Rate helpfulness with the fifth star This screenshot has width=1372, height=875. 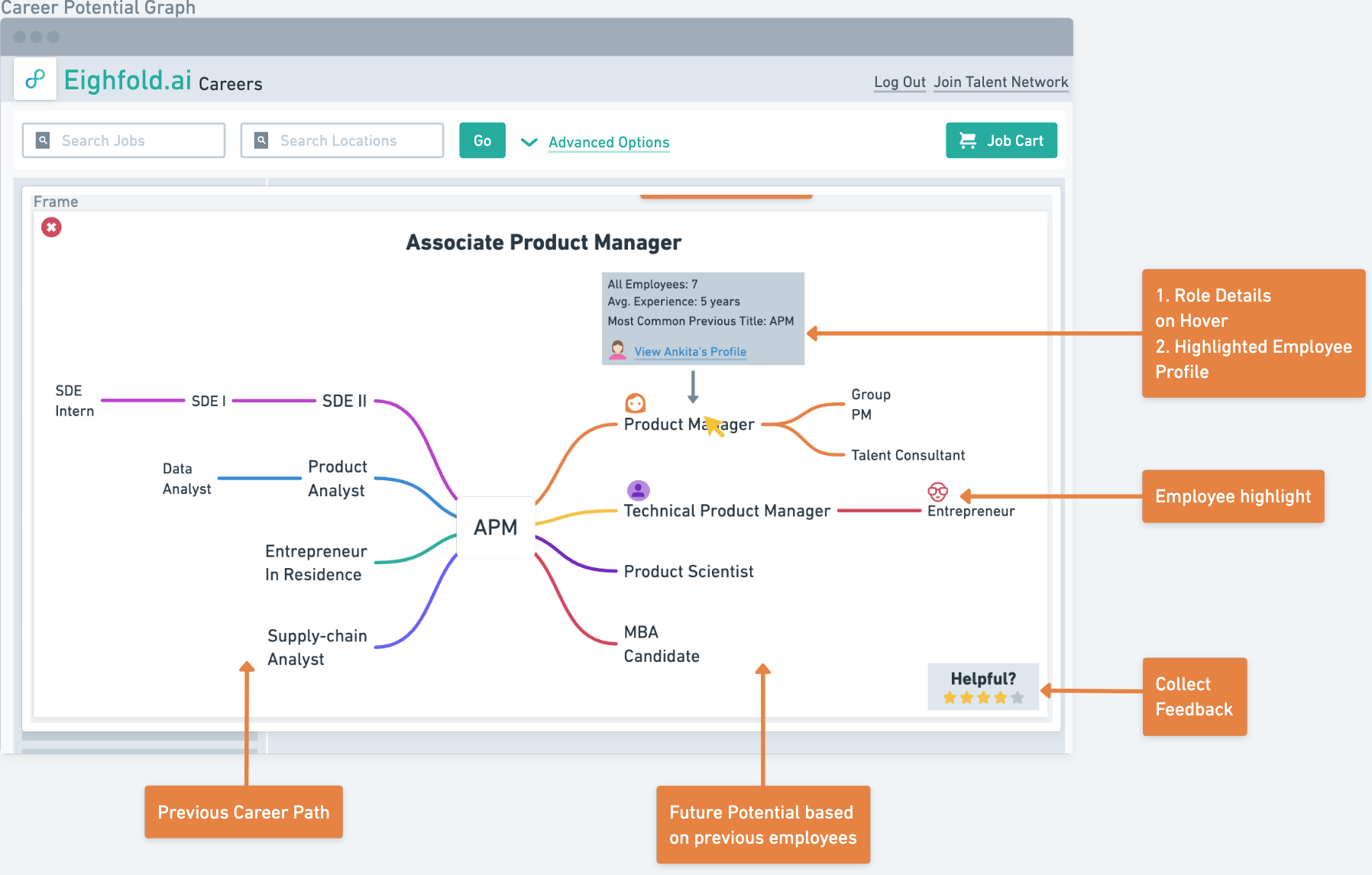click(1017, 697)
